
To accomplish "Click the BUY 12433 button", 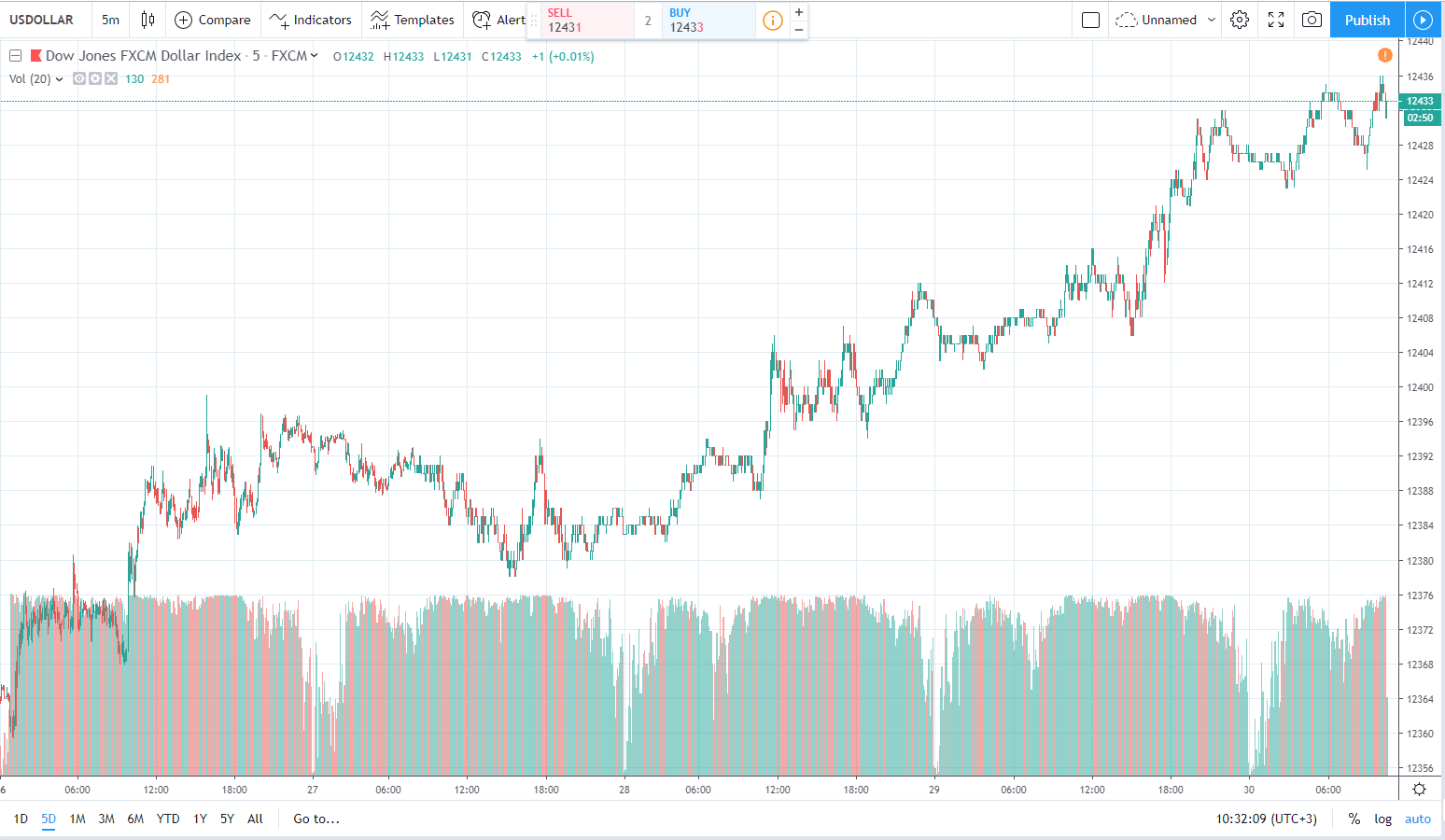I will pyautogui.click(x=708, y=21).
